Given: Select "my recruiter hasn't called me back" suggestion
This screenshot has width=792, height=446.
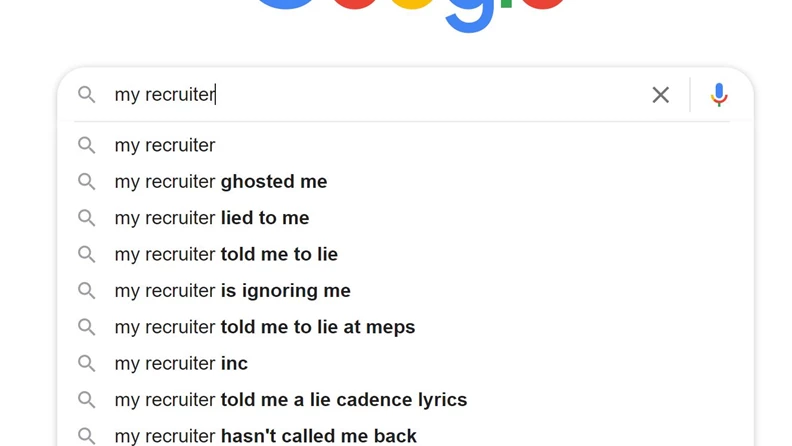Looking at the screenshot, I should 266,436.
